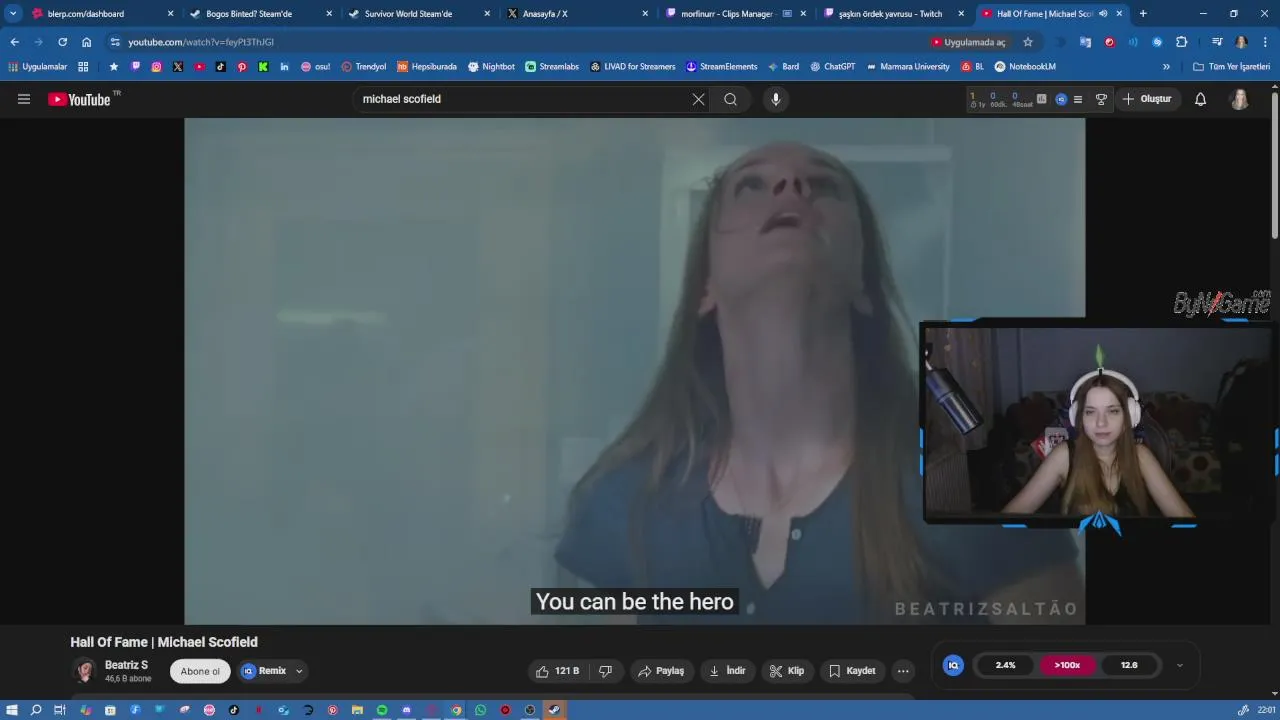
Task: Create a clip with Klip button
Action: (x=787, y=671)
